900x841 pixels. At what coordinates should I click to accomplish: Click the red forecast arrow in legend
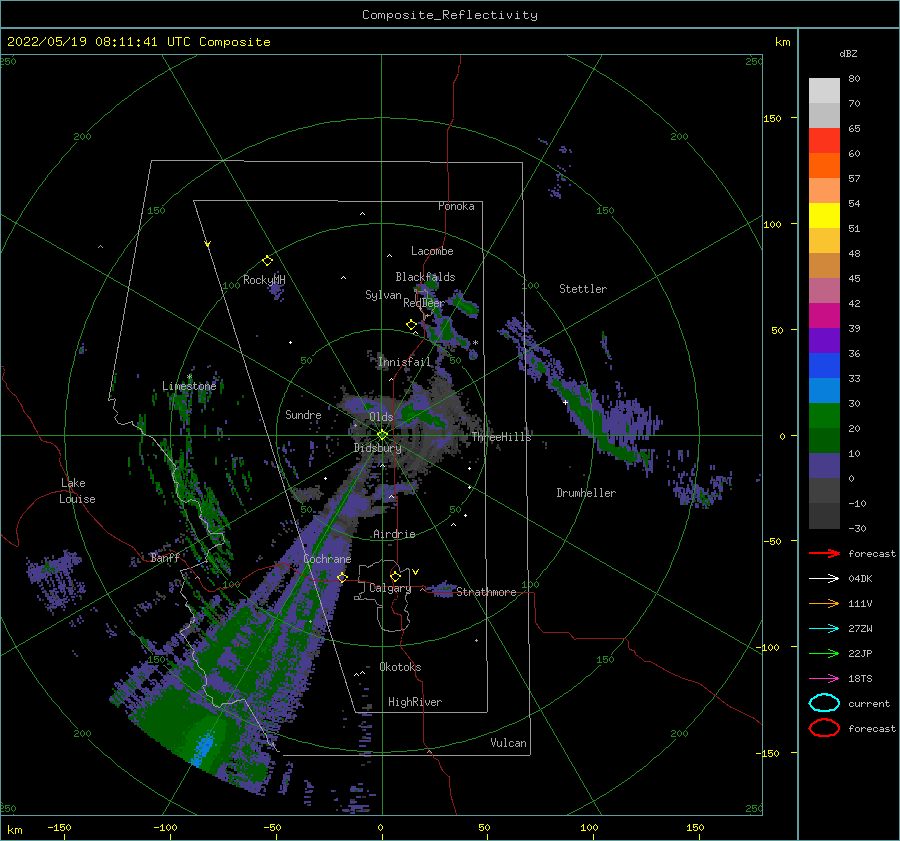824,553
